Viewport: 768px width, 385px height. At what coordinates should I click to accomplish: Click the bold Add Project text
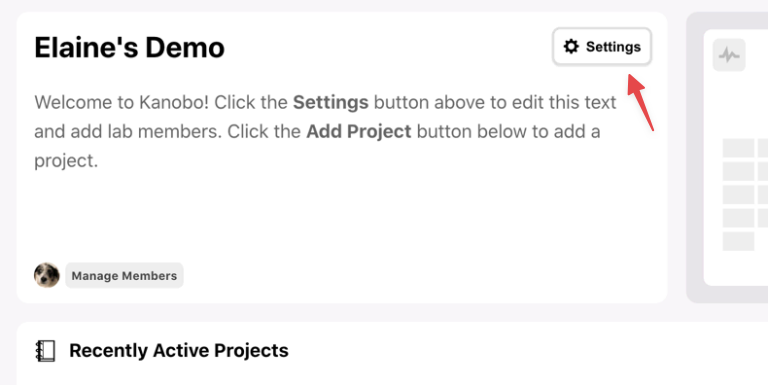coord(359,131)
